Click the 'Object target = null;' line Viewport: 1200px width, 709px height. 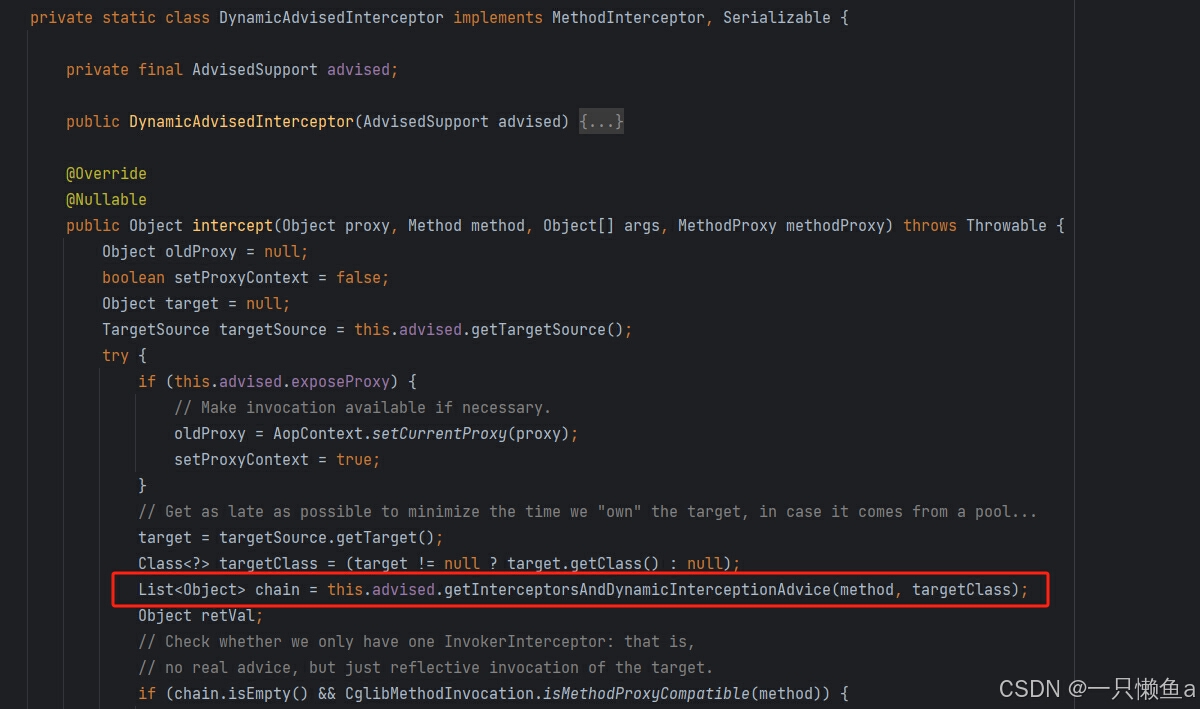click(x=196, y=304)
